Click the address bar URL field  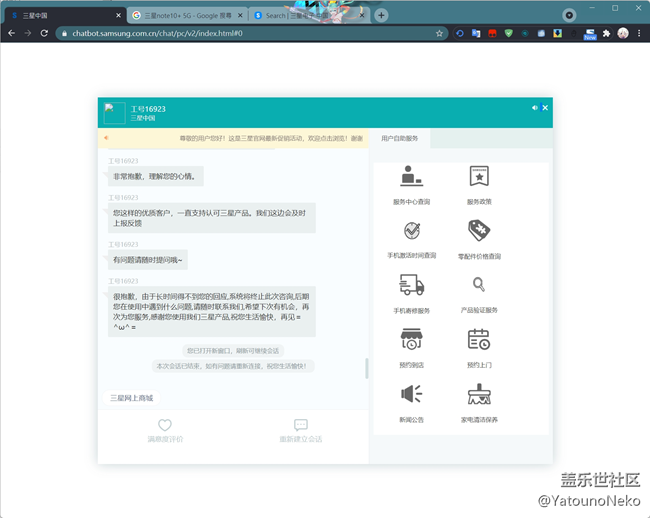(252, 33)
